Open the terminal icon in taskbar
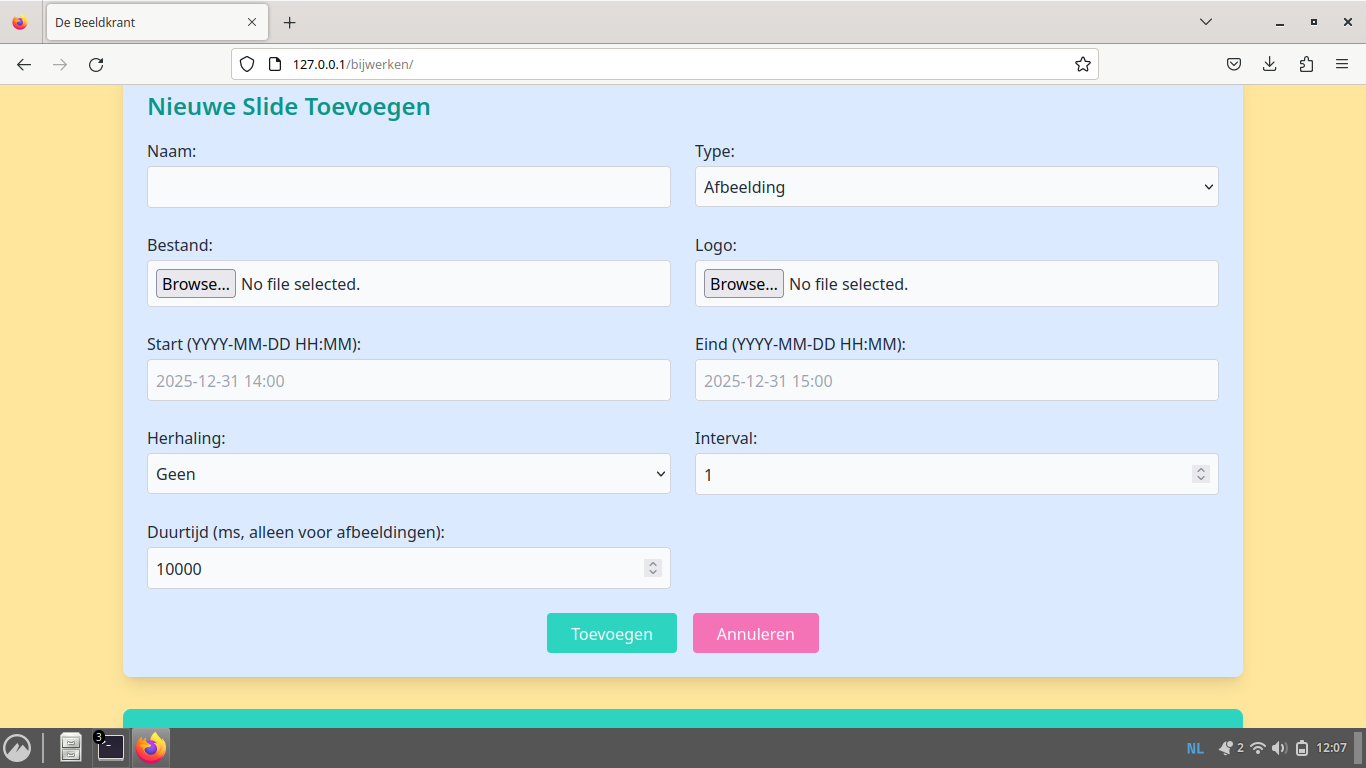Image resolution: width=1366 pixels, height=768 pixels. point(110,747)
